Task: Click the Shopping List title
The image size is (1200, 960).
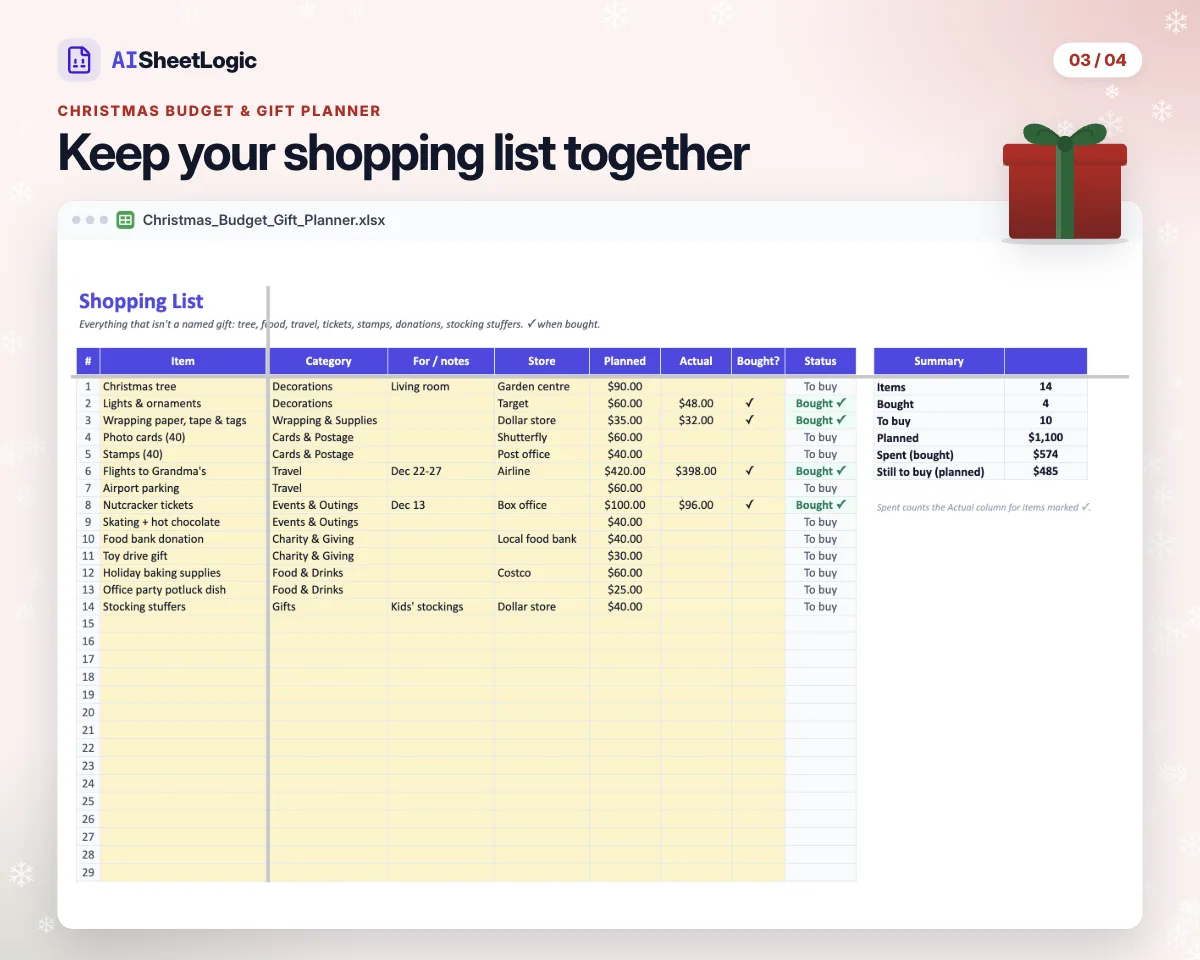Action: [x=141, y=301]
